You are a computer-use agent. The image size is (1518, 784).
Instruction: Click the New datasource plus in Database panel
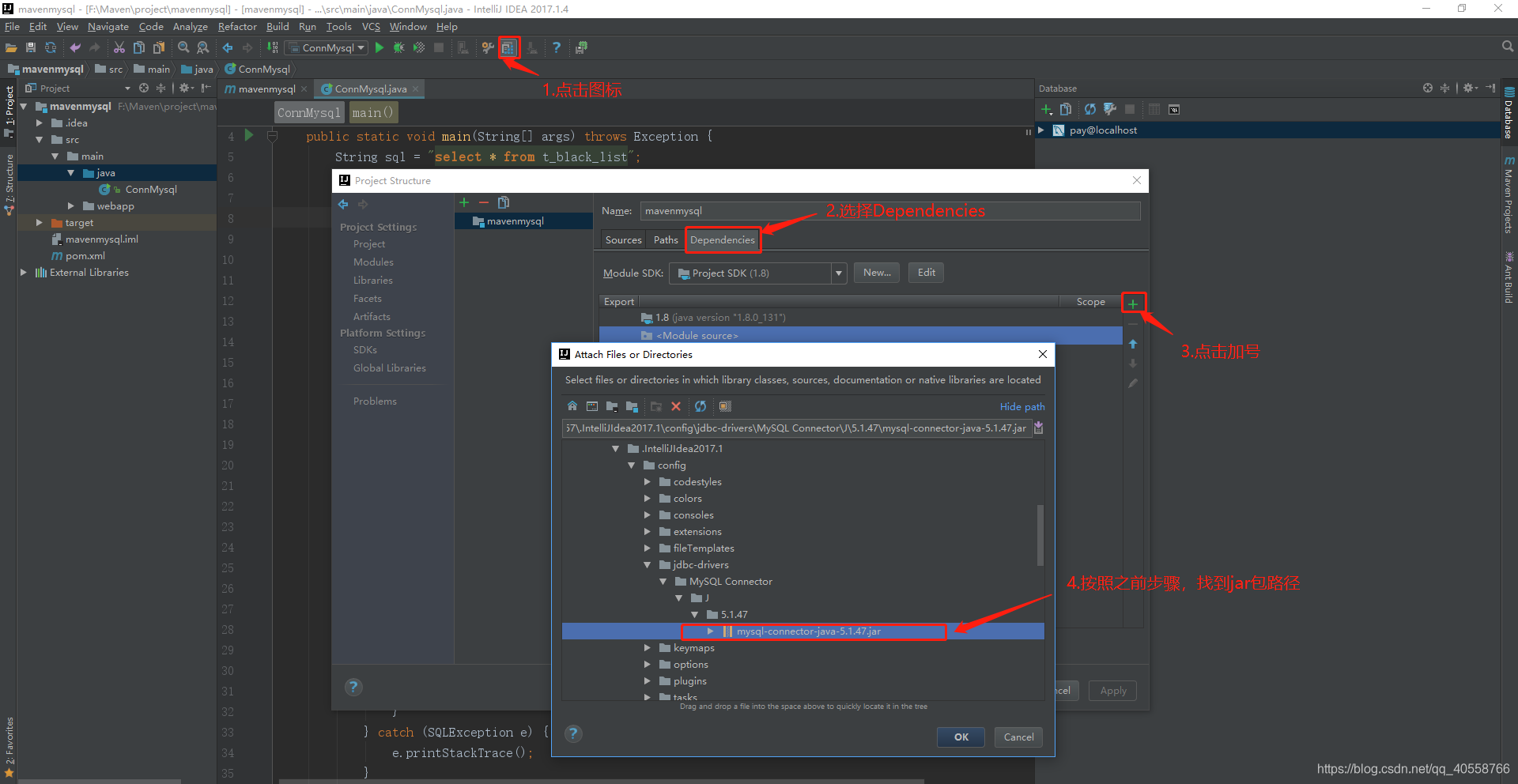click(1046, 109)
